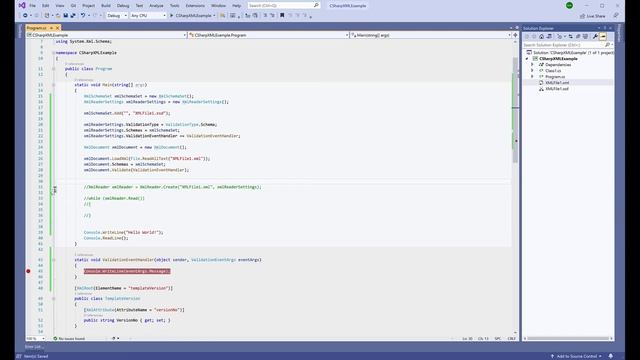Collapse the TemplateVersion class block
This screenshot has width=640, height=360.
pos(53,298)
